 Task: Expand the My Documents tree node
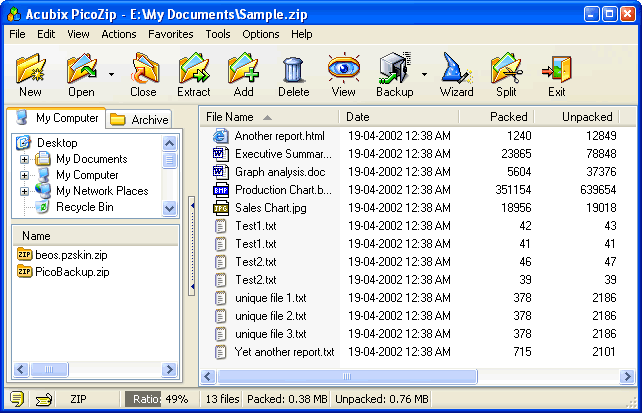pyautogui.click(x=25, y=159)
